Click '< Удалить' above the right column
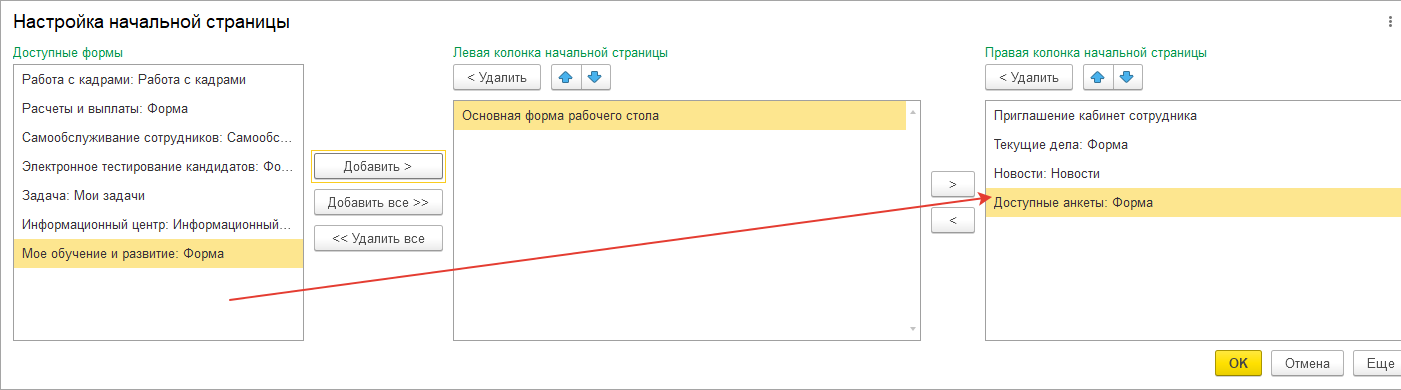Viewport: 1401px width, 390px height. coord(1029,77)
